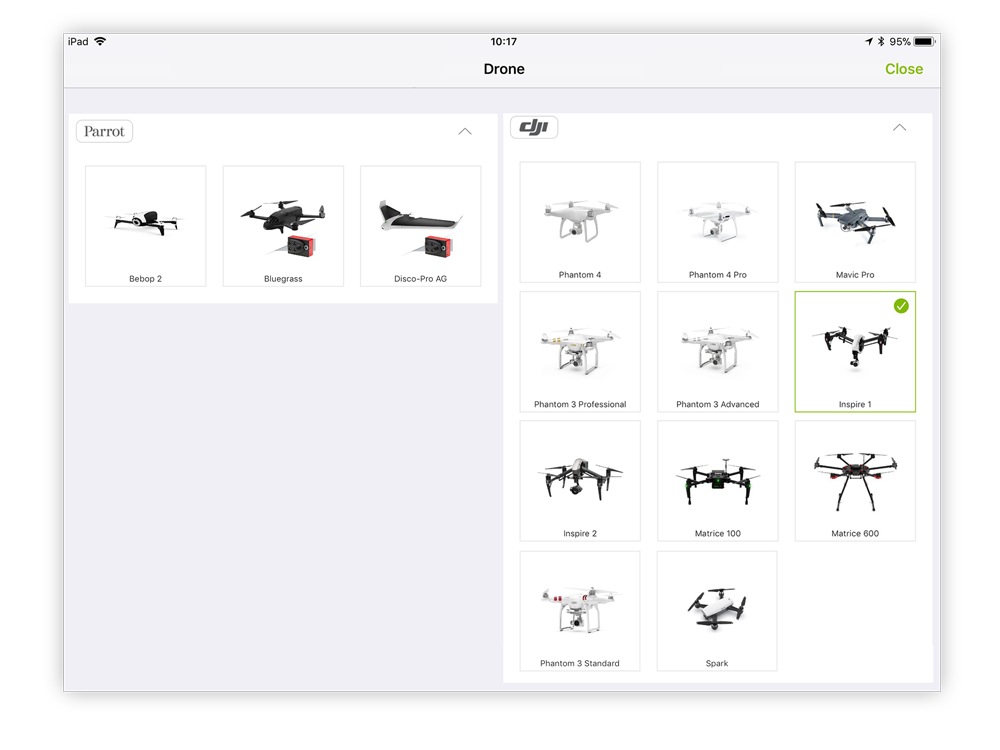Collapse the DJI section chevron
This screenshot has height=750, width=1000.
coord(899,128)
